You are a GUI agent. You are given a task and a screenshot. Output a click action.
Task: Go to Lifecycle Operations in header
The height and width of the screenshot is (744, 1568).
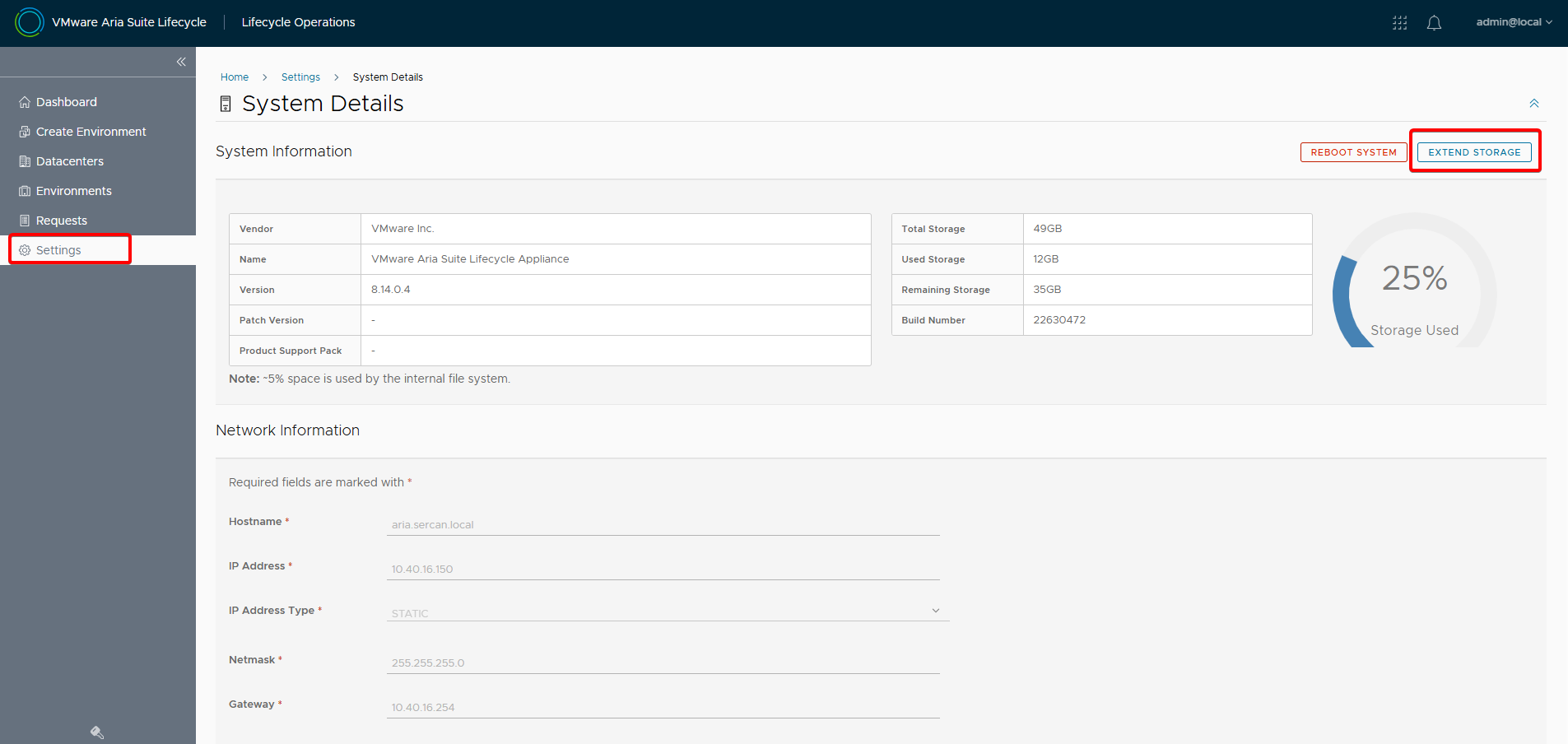(x=298, y=22)
